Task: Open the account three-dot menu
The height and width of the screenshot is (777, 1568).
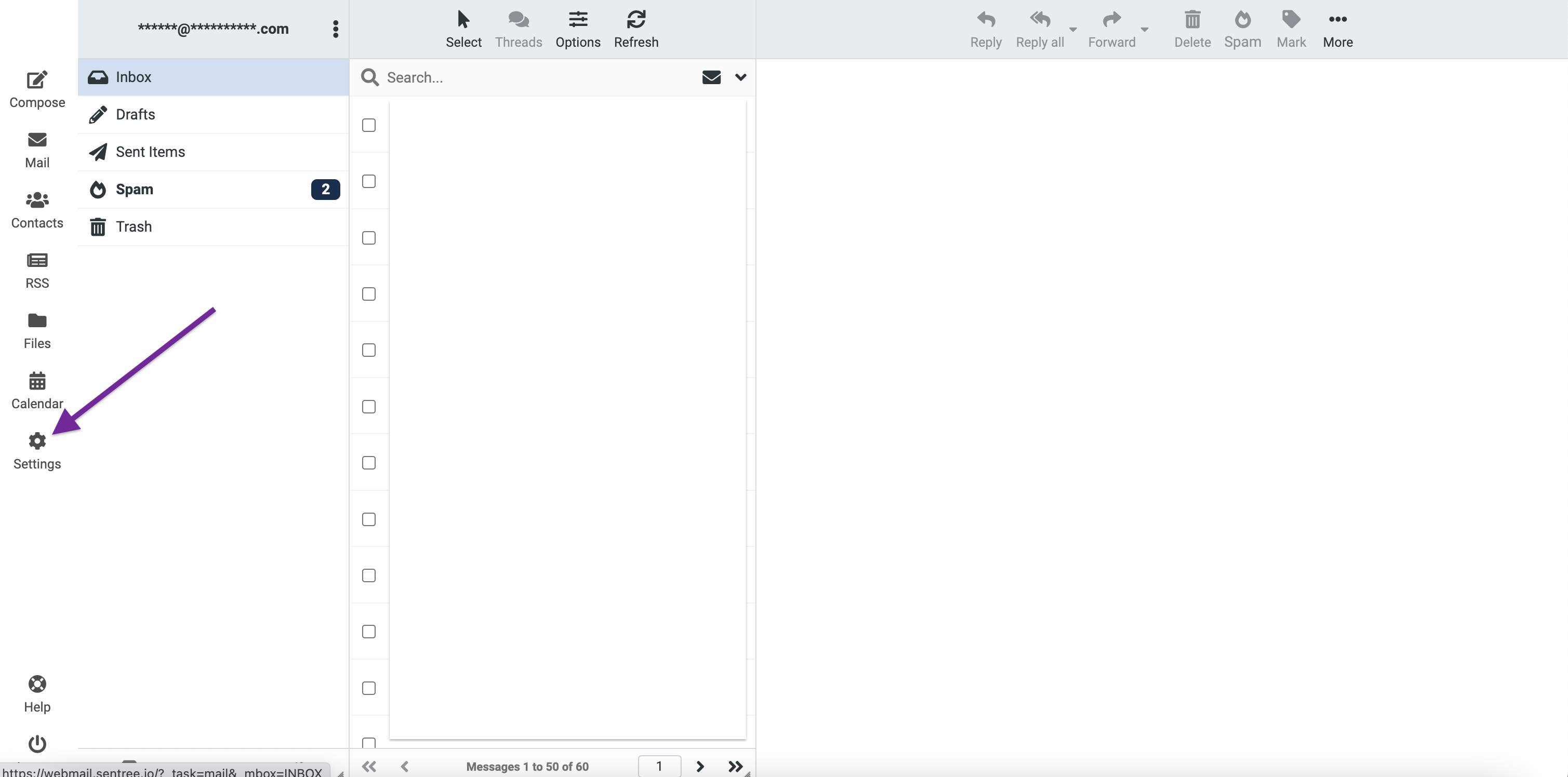Action: [x=336, y=29]
